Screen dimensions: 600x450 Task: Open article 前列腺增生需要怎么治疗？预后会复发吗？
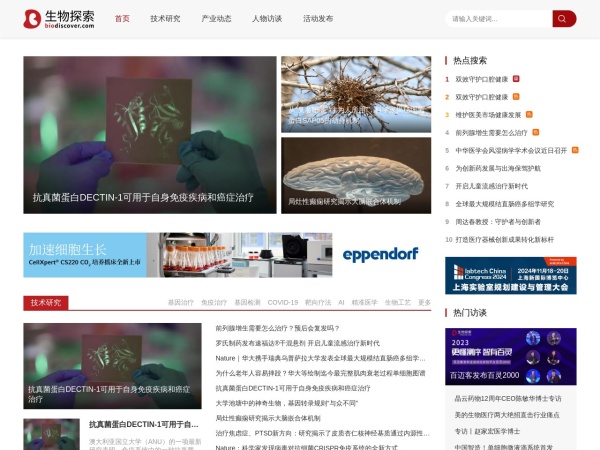pyautogui.click(x=277, y=328)
